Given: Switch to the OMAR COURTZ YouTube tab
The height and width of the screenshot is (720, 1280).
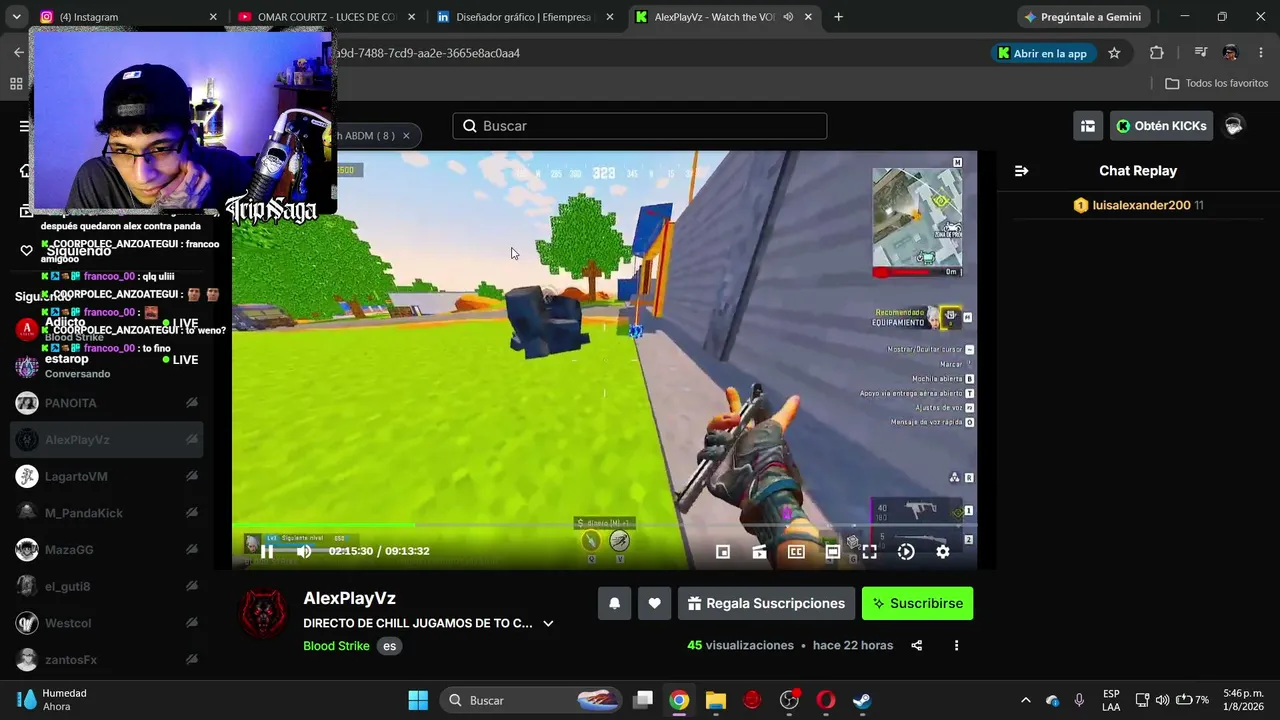Looking at the screenshot, I should coord(326,17).
